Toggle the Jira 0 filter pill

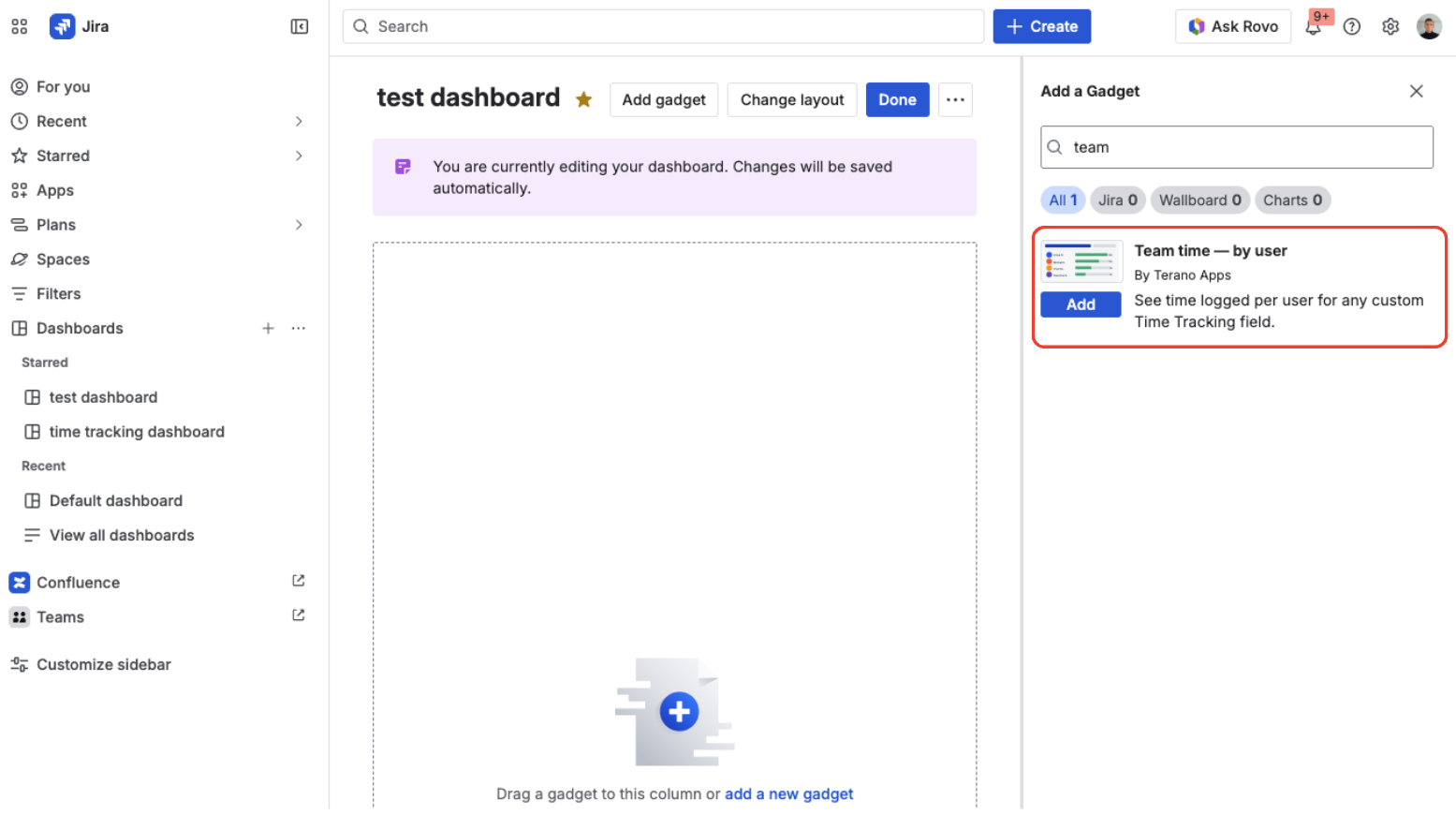[x=1117, y=200]
